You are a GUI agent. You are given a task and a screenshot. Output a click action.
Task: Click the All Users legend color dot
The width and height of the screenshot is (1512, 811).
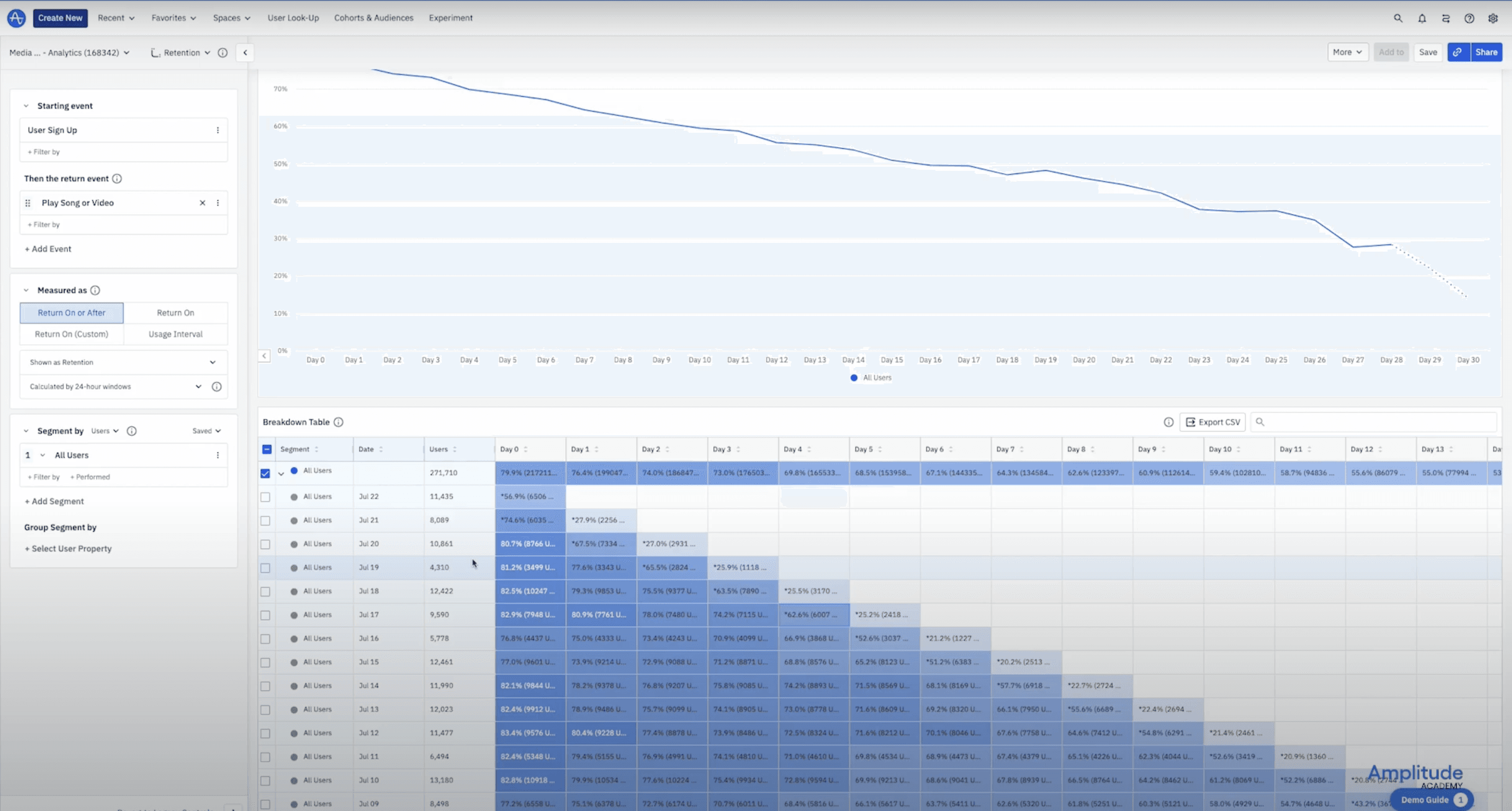854,378
